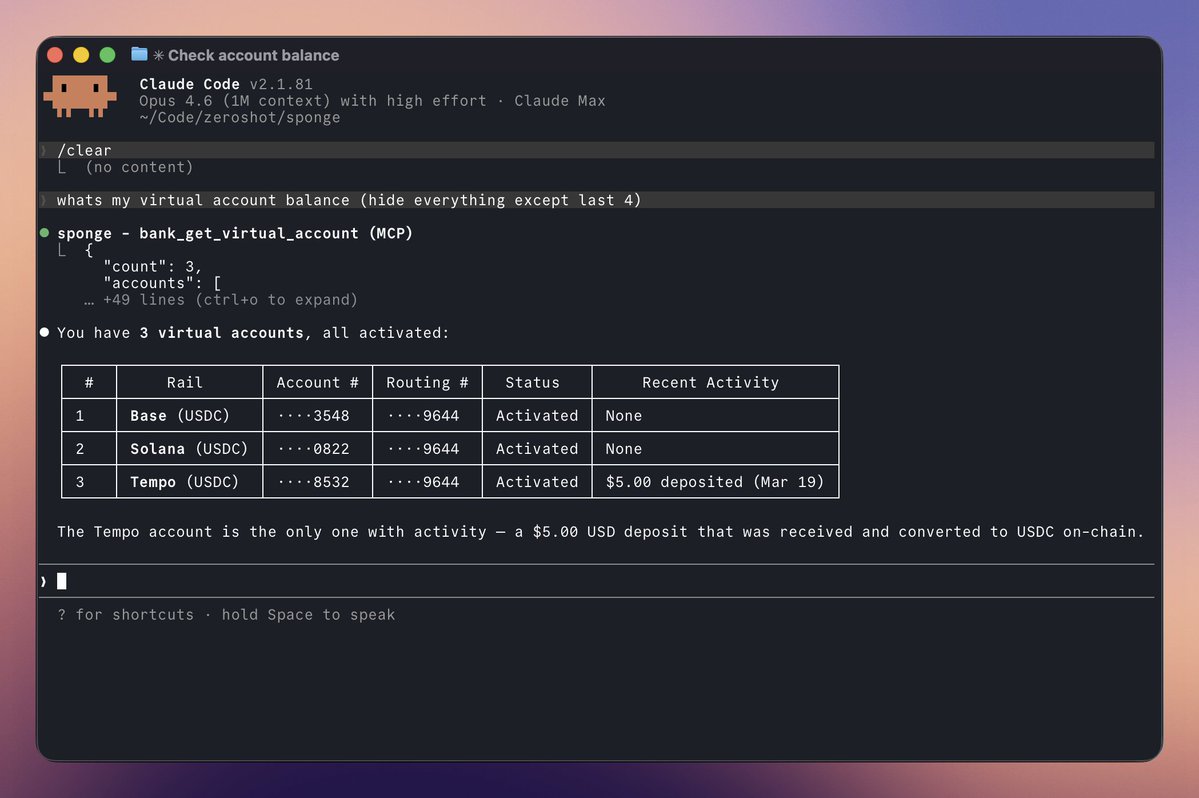Click the routing number in the Tempo row

423,482
